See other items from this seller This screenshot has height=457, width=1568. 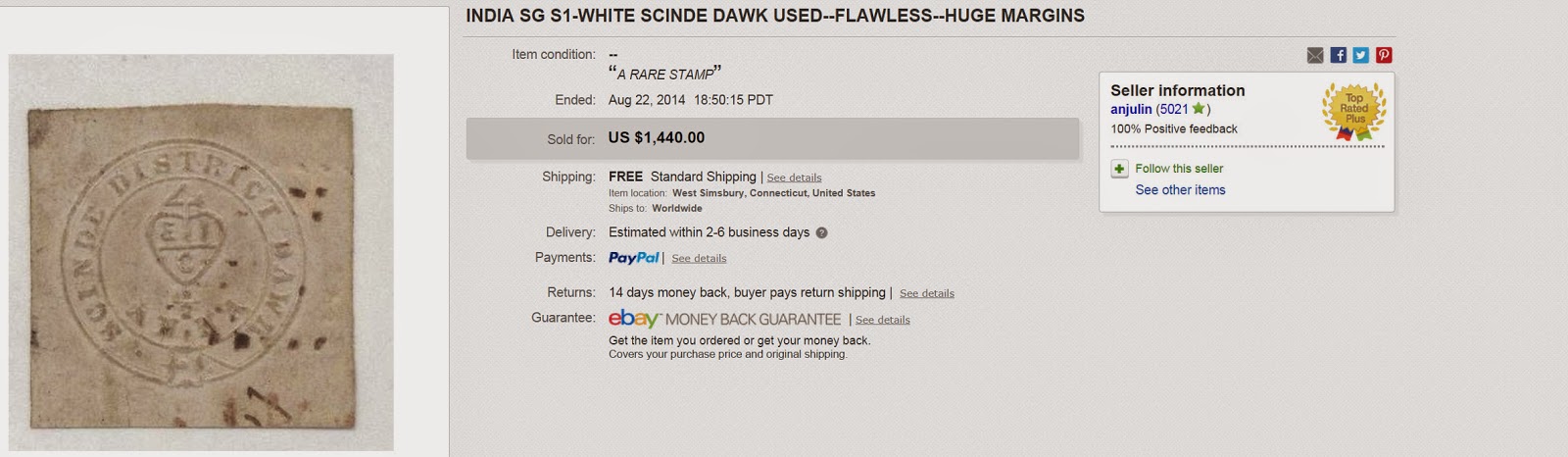point(1180,190)
